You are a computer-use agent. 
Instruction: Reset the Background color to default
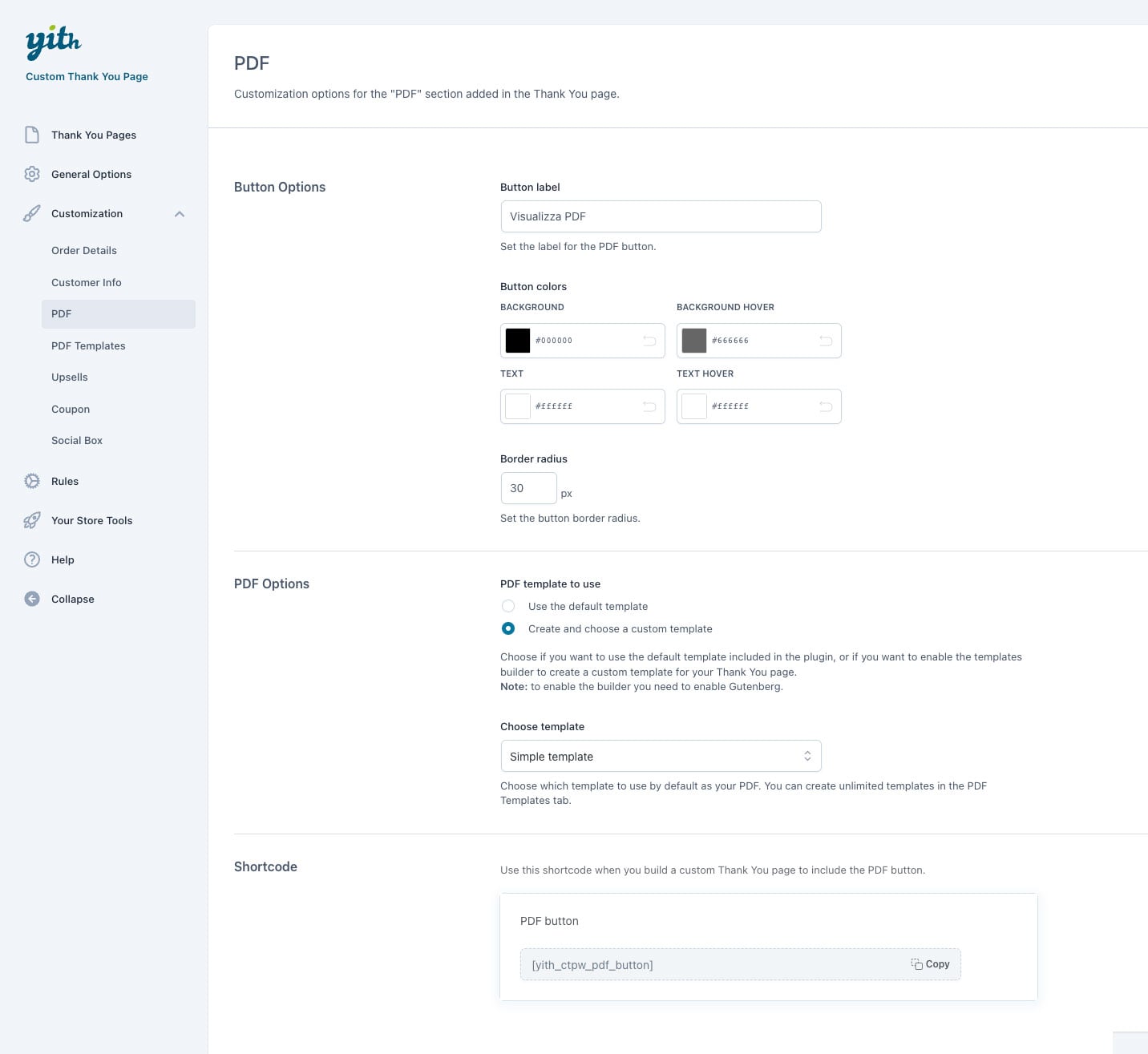pyautogui.click(x=649, y=341)
